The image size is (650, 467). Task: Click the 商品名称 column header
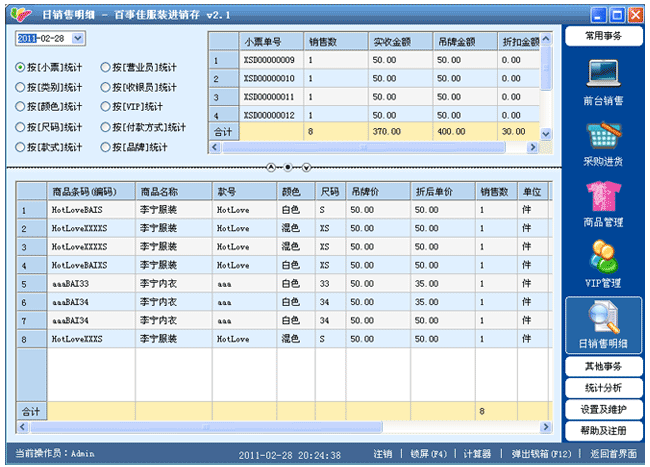pyautogui.click(x=174, y=192)
